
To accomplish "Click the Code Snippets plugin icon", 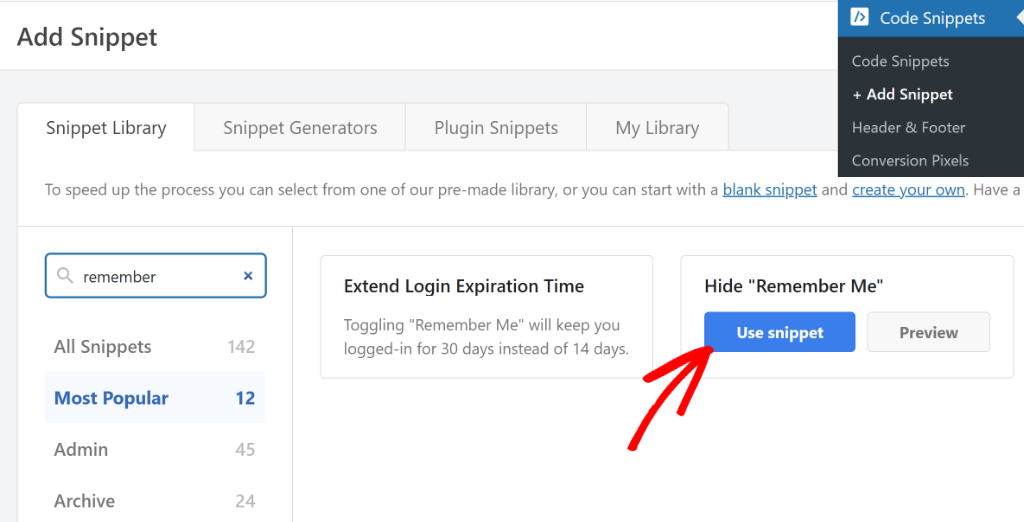I will click(x=859, y=17).
